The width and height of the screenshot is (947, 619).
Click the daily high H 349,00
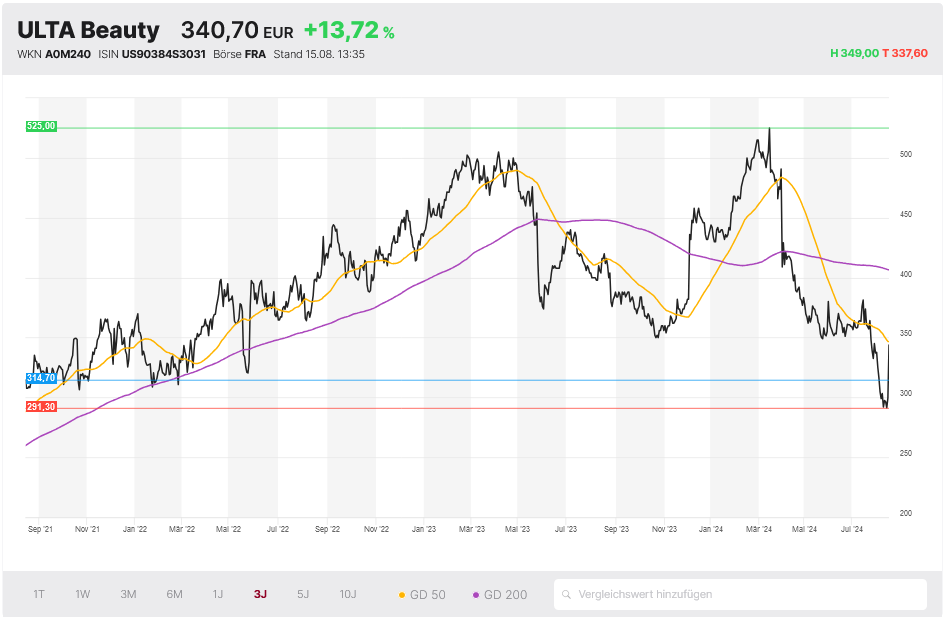pyautogui.click(x=855, y=53)
